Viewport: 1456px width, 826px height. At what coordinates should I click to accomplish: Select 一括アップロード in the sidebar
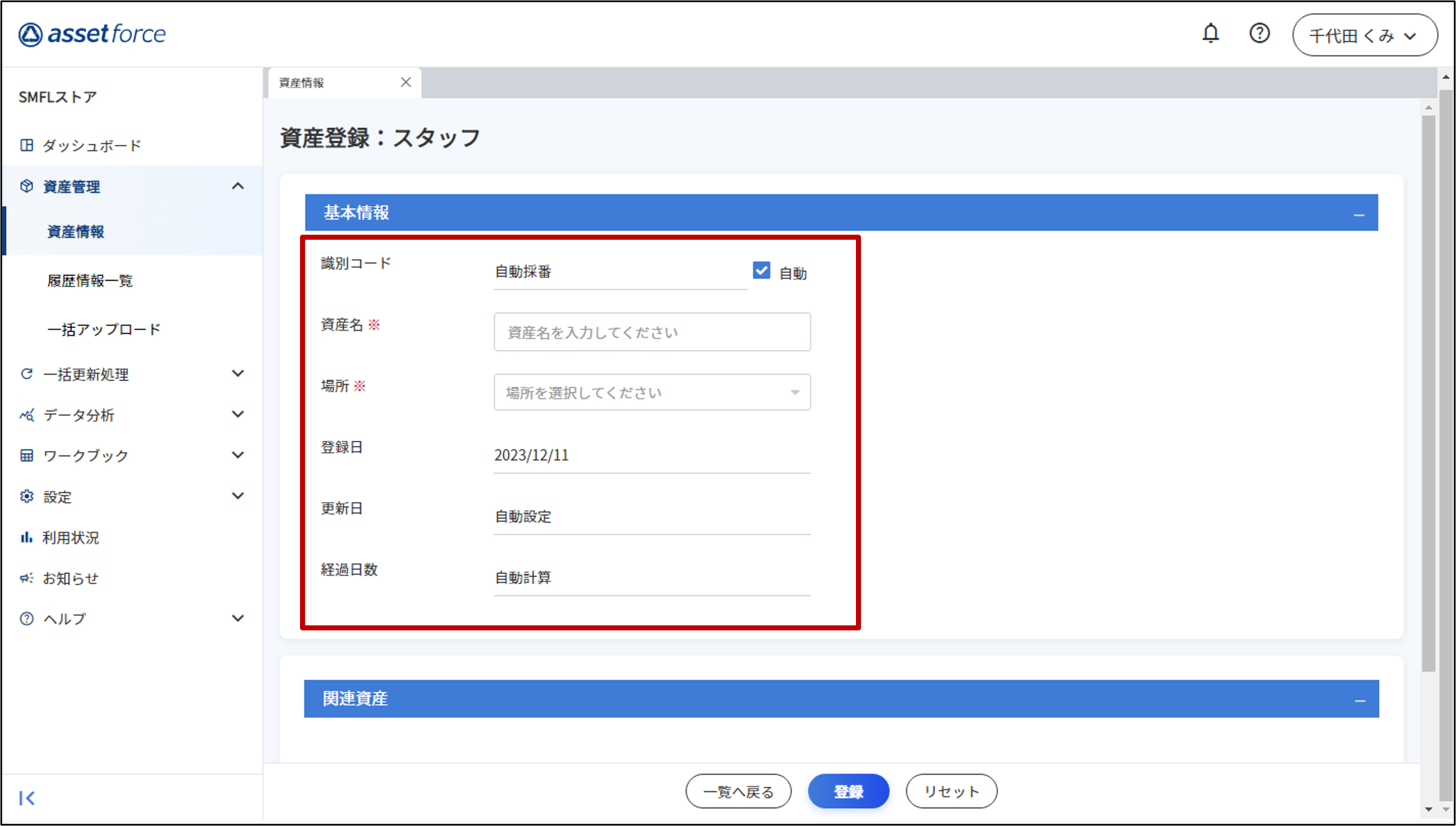pyautogui.click(x=104, y=329)
